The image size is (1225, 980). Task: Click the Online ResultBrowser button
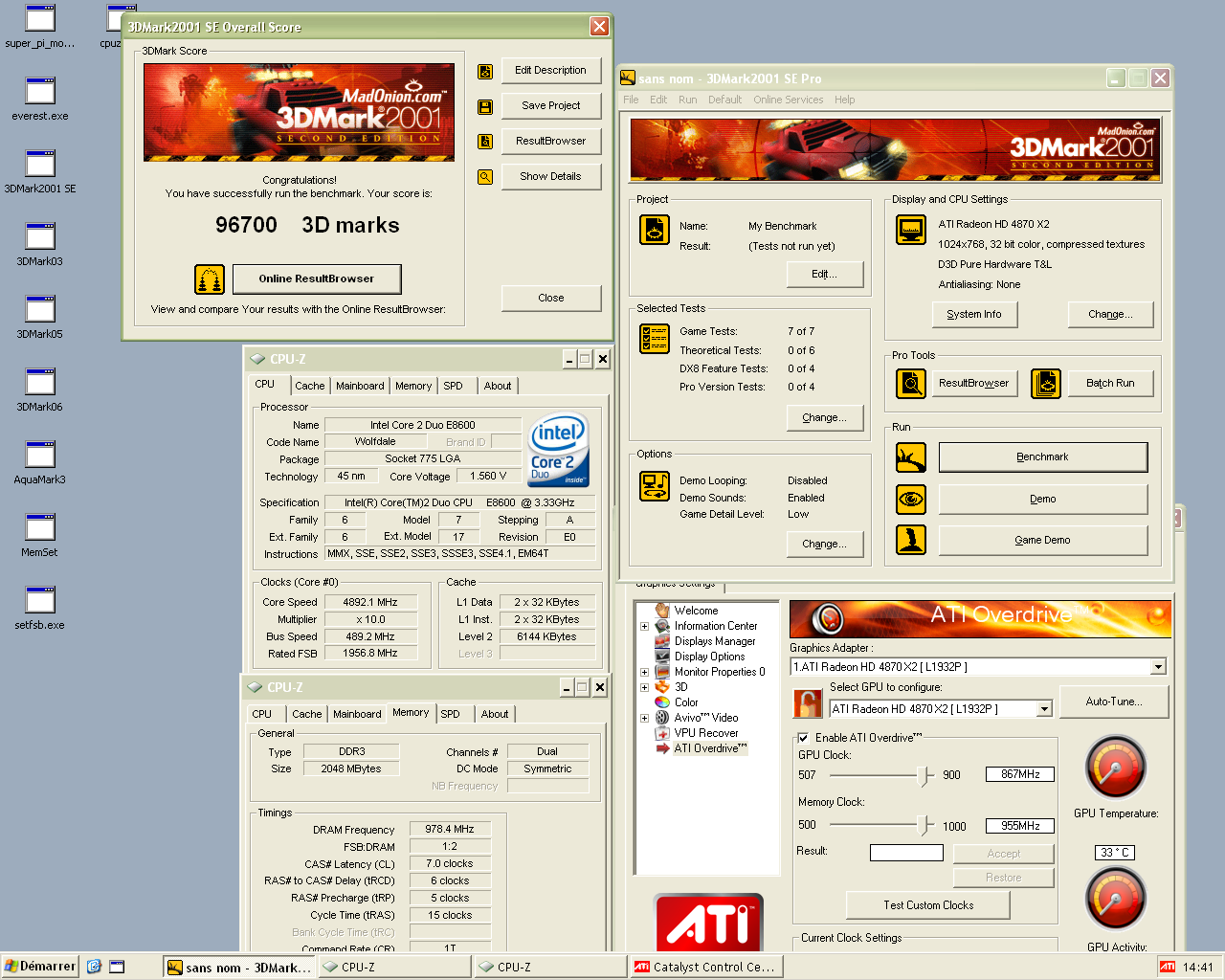(x=317, y=278)
